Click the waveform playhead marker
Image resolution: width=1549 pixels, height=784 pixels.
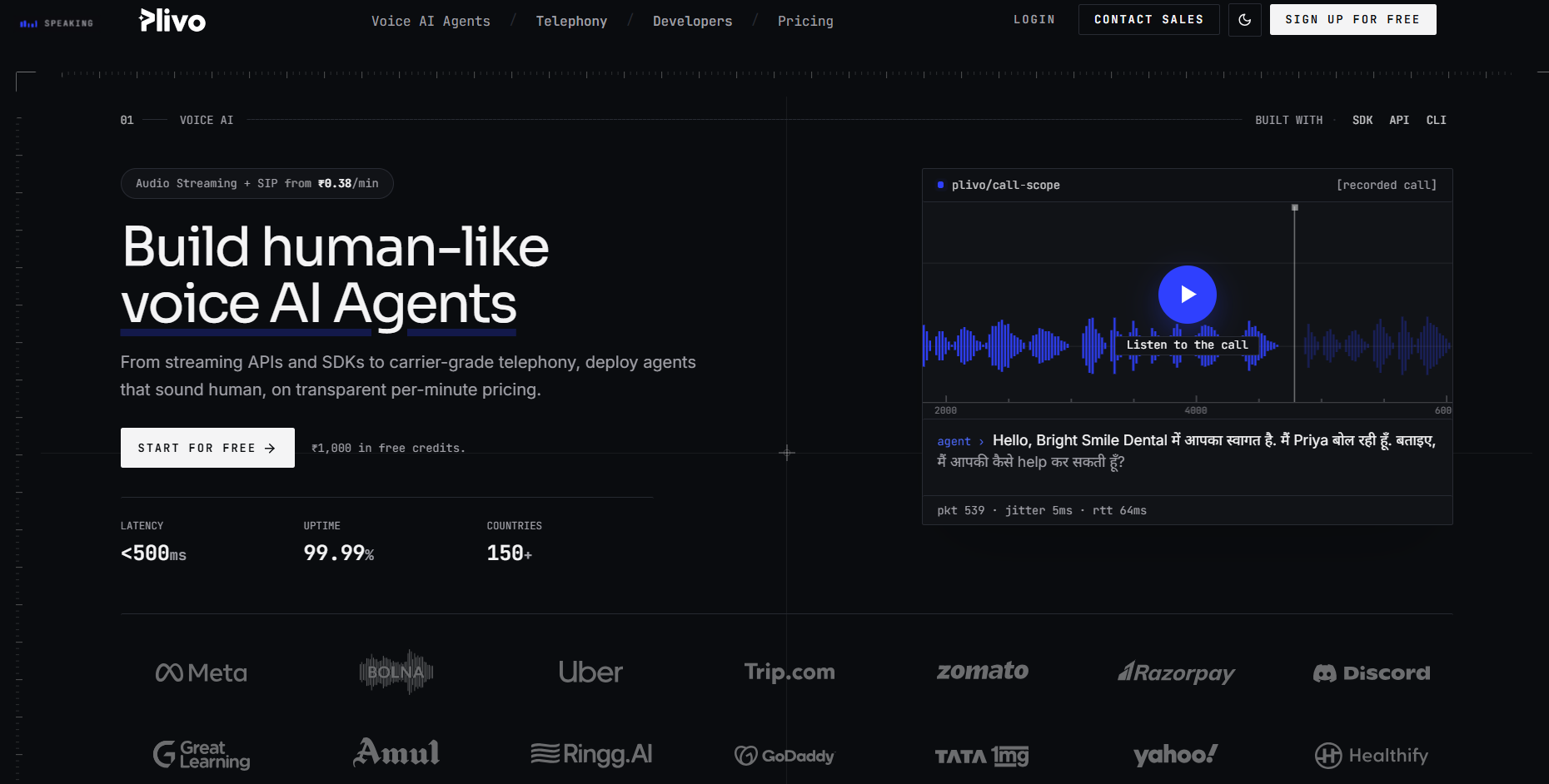click(x=1295, y=207)
